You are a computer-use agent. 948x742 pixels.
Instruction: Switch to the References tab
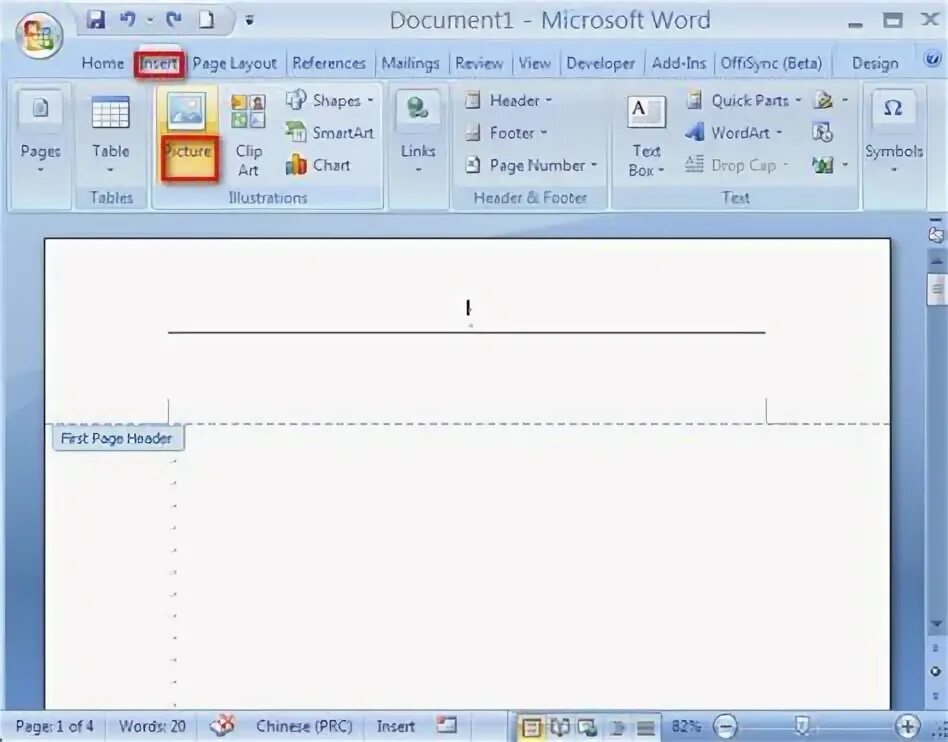click(x=329, y=63)
